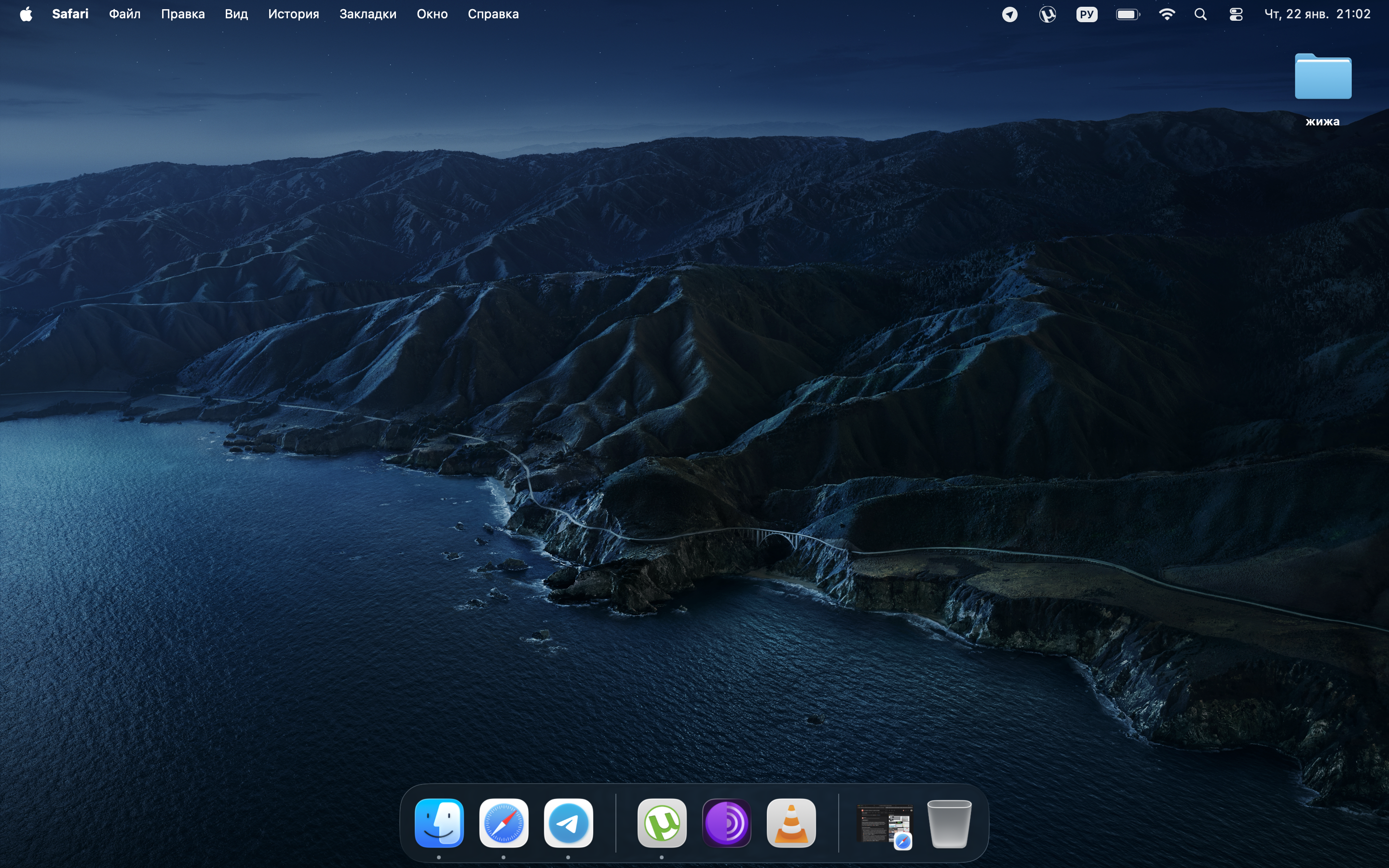1389x868 pixels.
Task: Click the minimized Safari window thumbnail
Action: (x=884, y=826)
